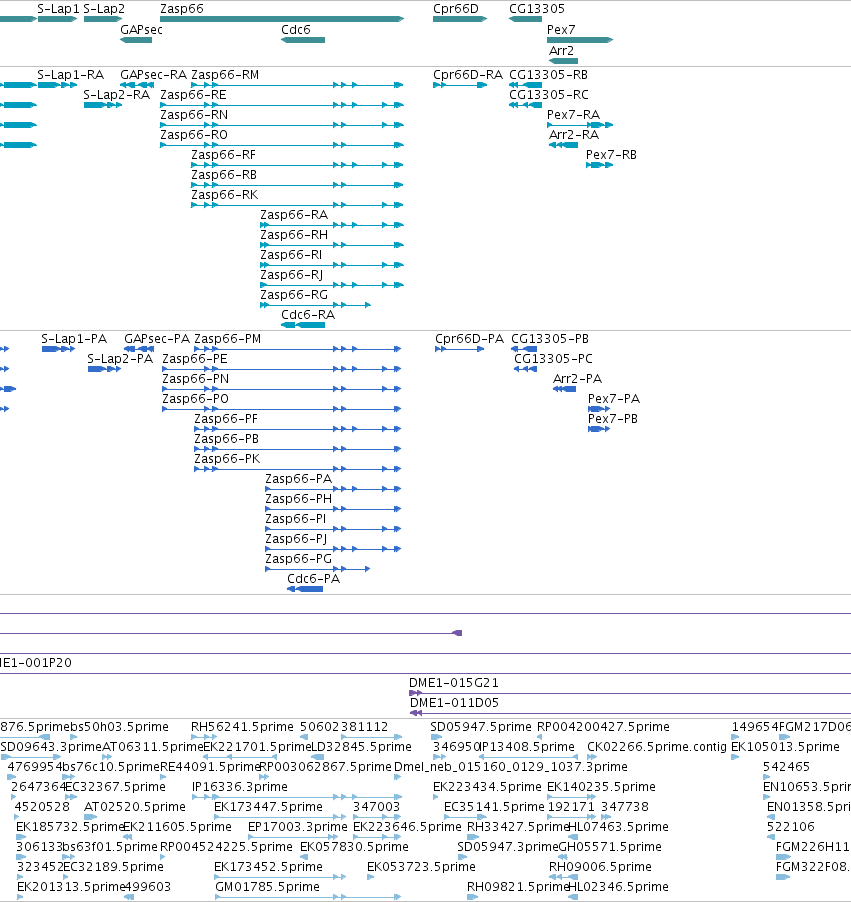
Task: Click transcript Cpr66D-RA
Action: [x=468, y=75]
